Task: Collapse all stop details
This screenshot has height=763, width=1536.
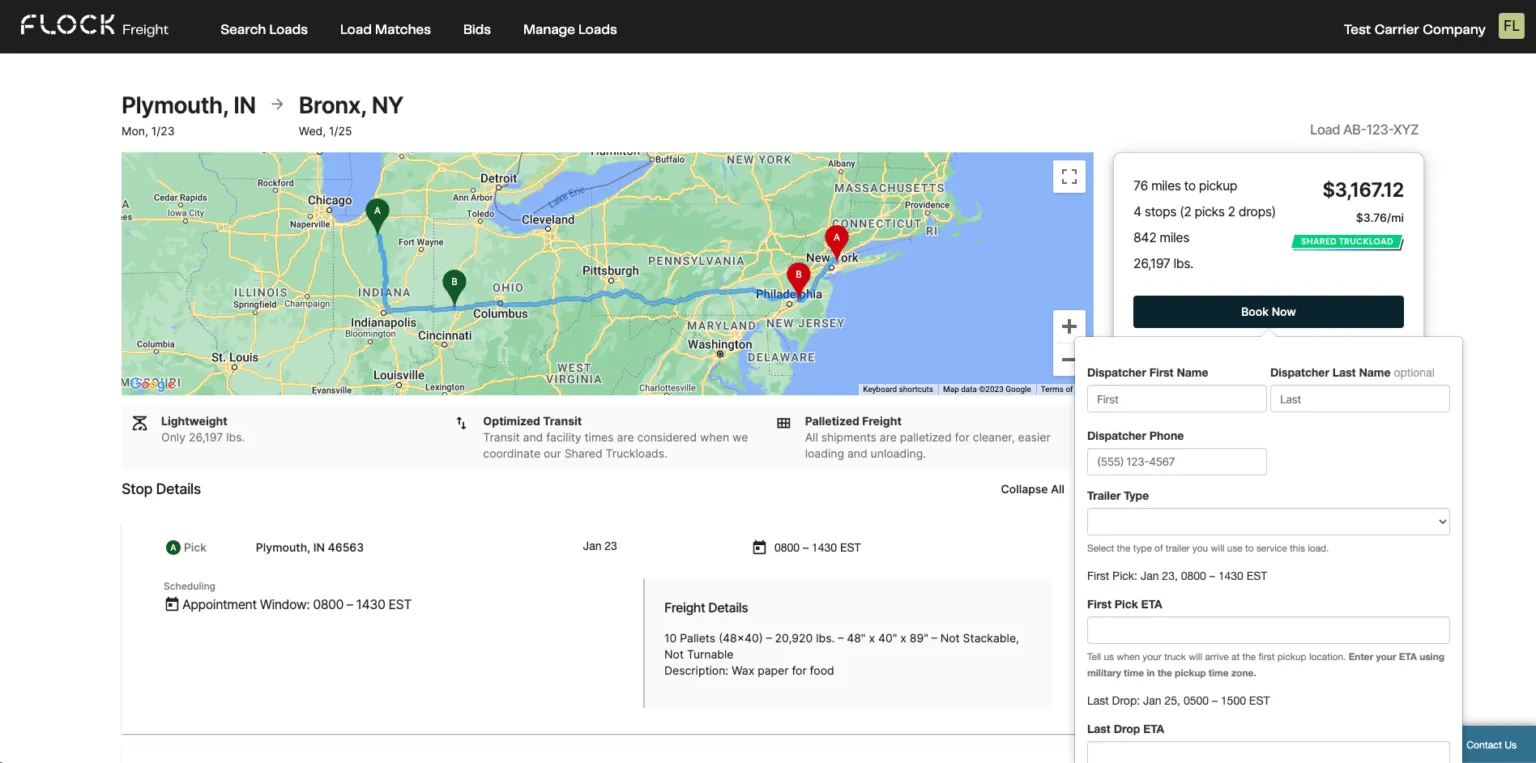Action: pos(1032,489)
